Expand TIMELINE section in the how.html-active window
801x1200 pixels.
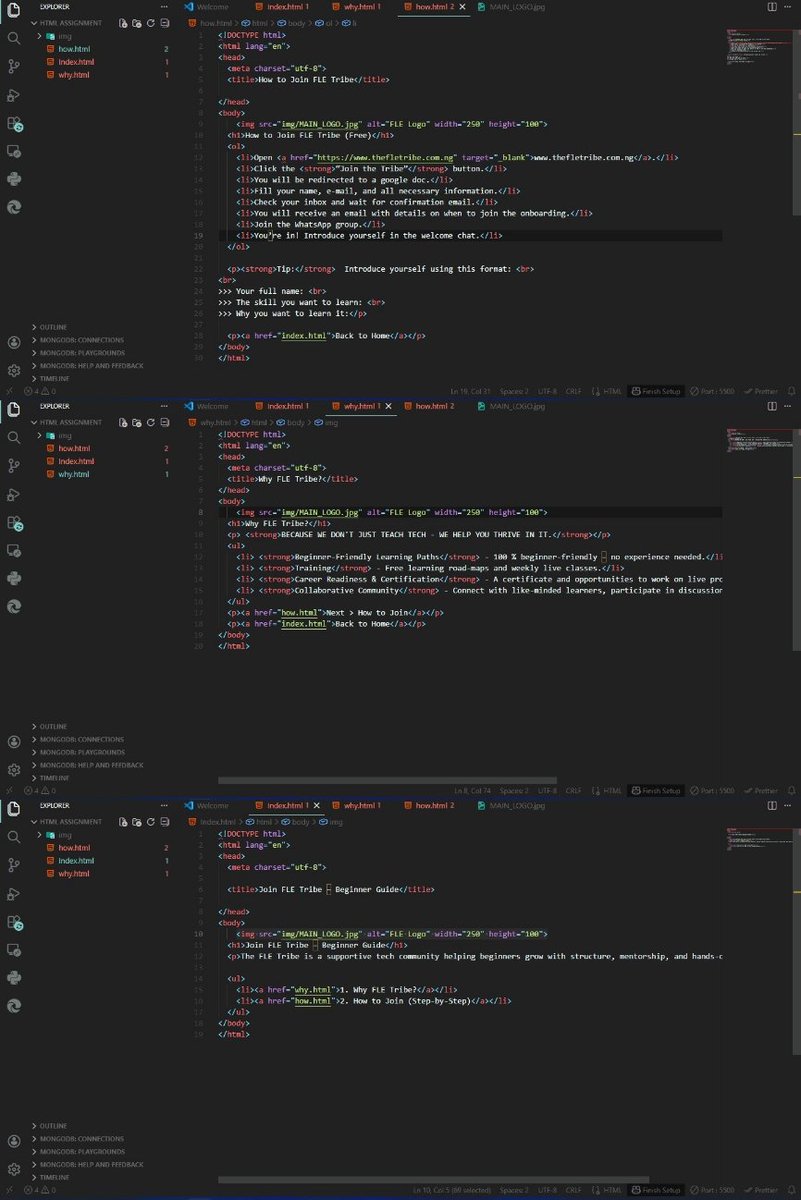coord(52,379)
